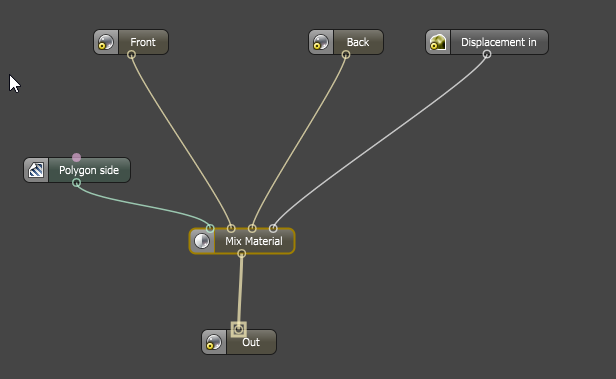This screenshot has height=379, width=616.
Task: Click the Displacement in node icon
Action: click(x=438, y=42)
